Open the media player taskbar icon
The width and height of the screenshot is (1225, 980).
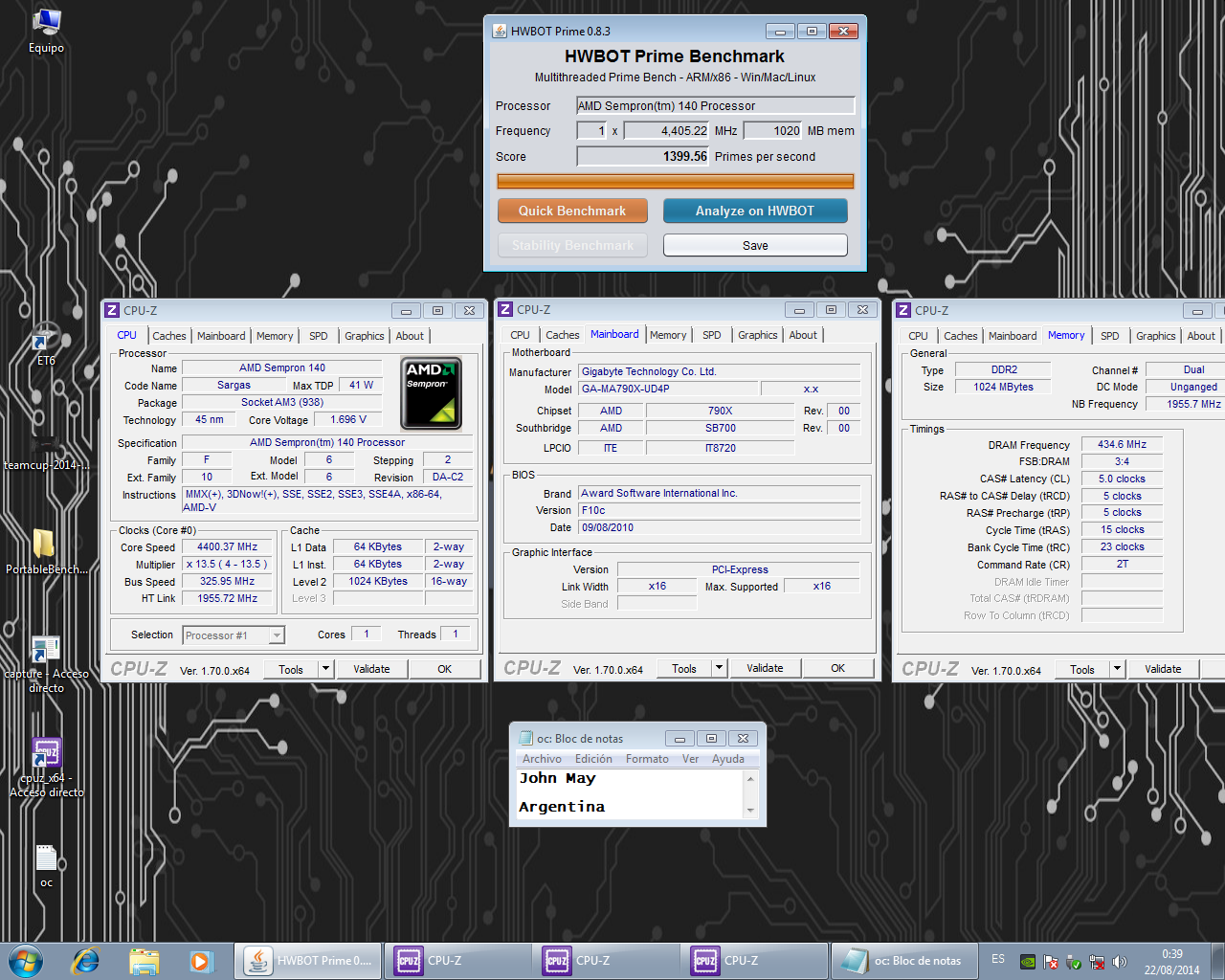click(200, 961)
